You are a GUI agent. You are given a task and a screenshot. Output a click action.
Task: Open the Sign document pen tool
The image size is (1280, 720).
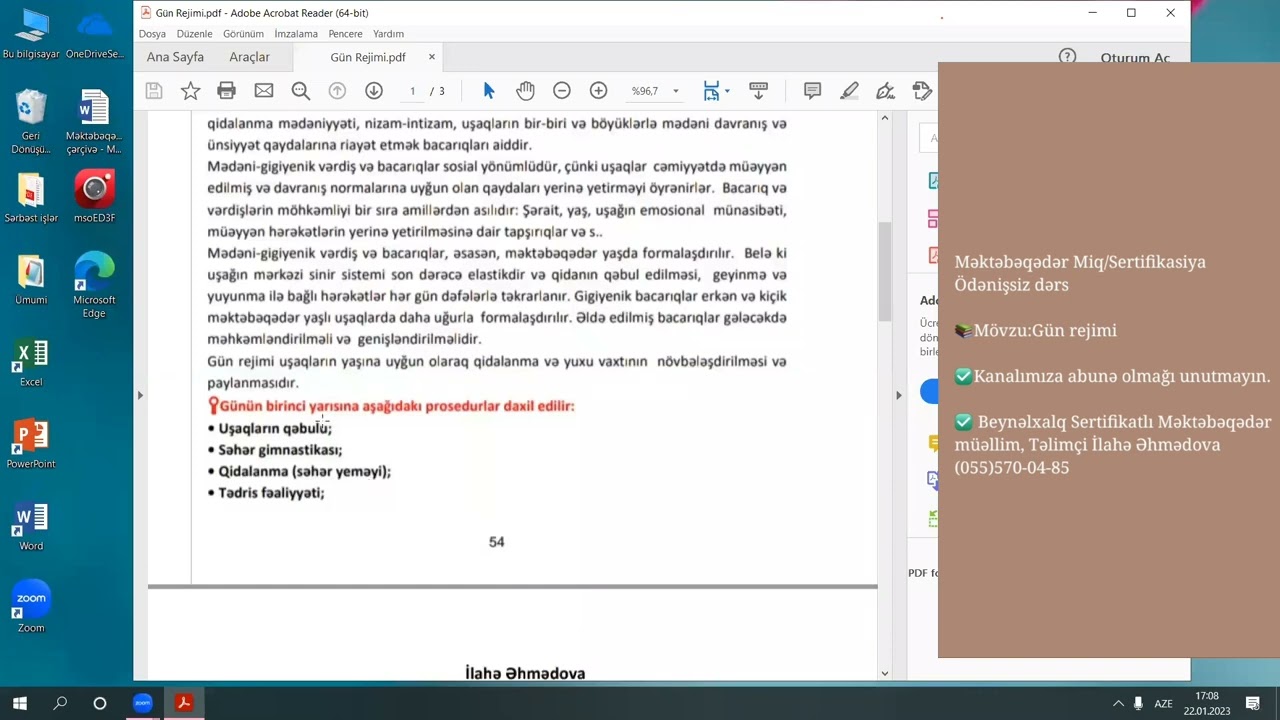(x=885, y=91)
